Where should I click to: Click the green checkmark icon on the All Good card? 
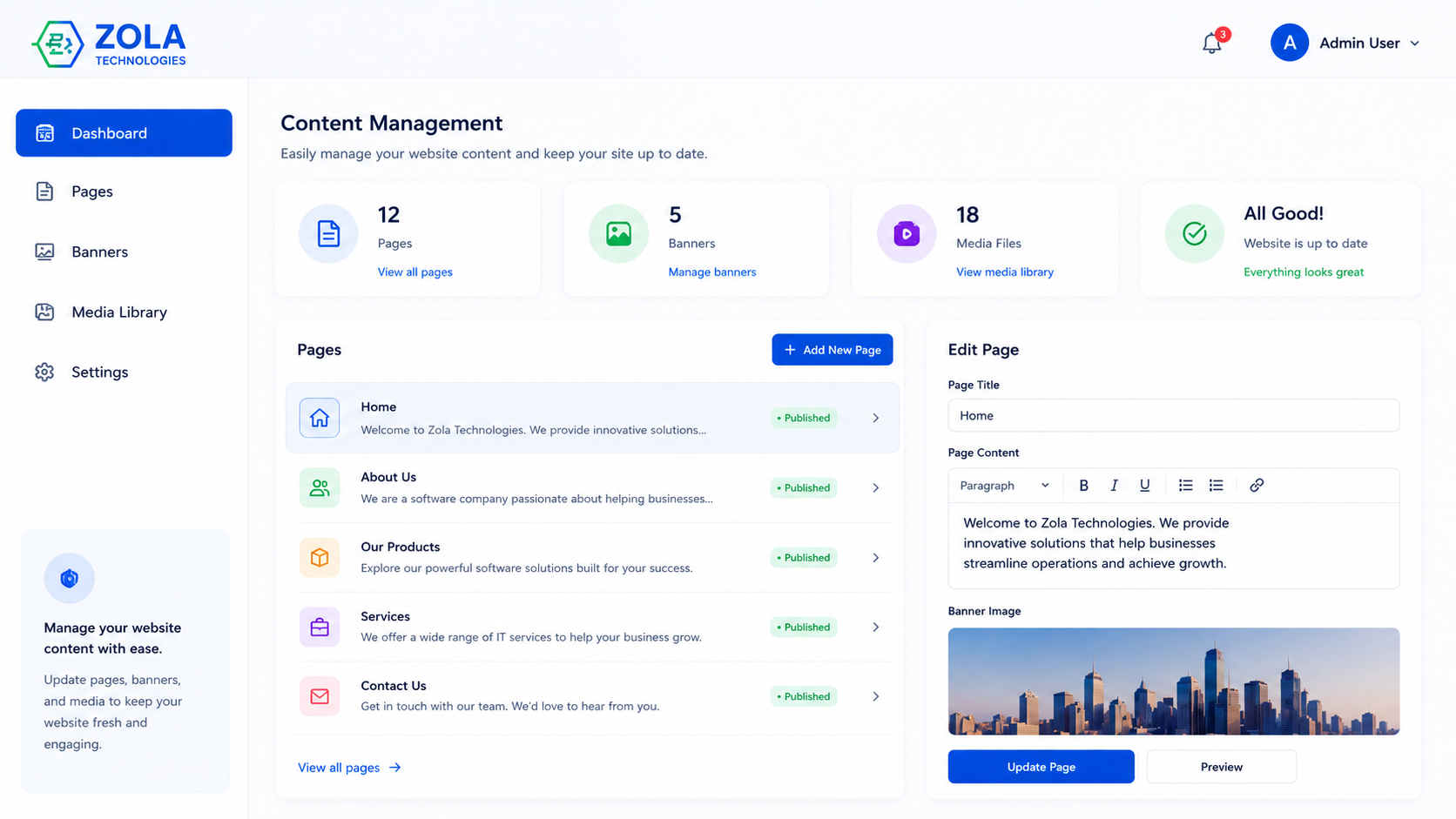[1195, 233]
